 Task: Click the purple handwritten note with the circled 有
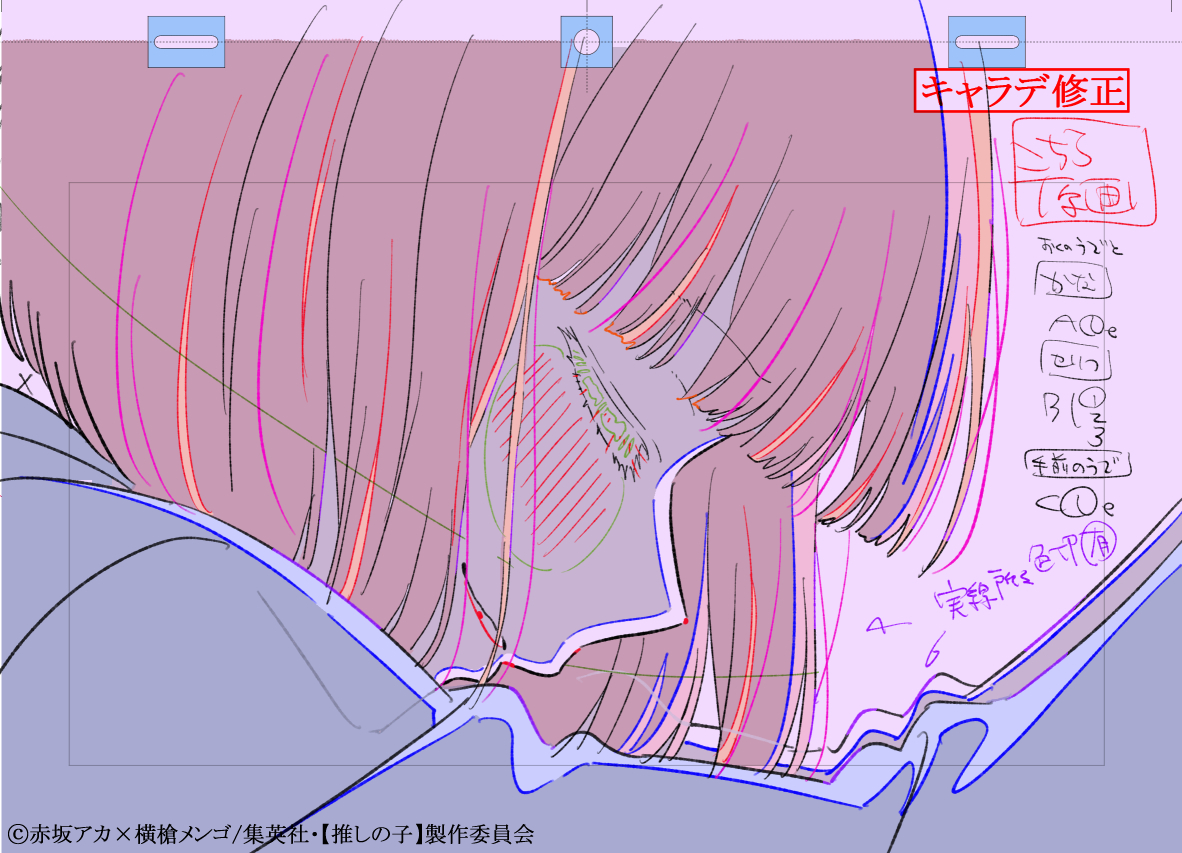(x=1025, y=569)
